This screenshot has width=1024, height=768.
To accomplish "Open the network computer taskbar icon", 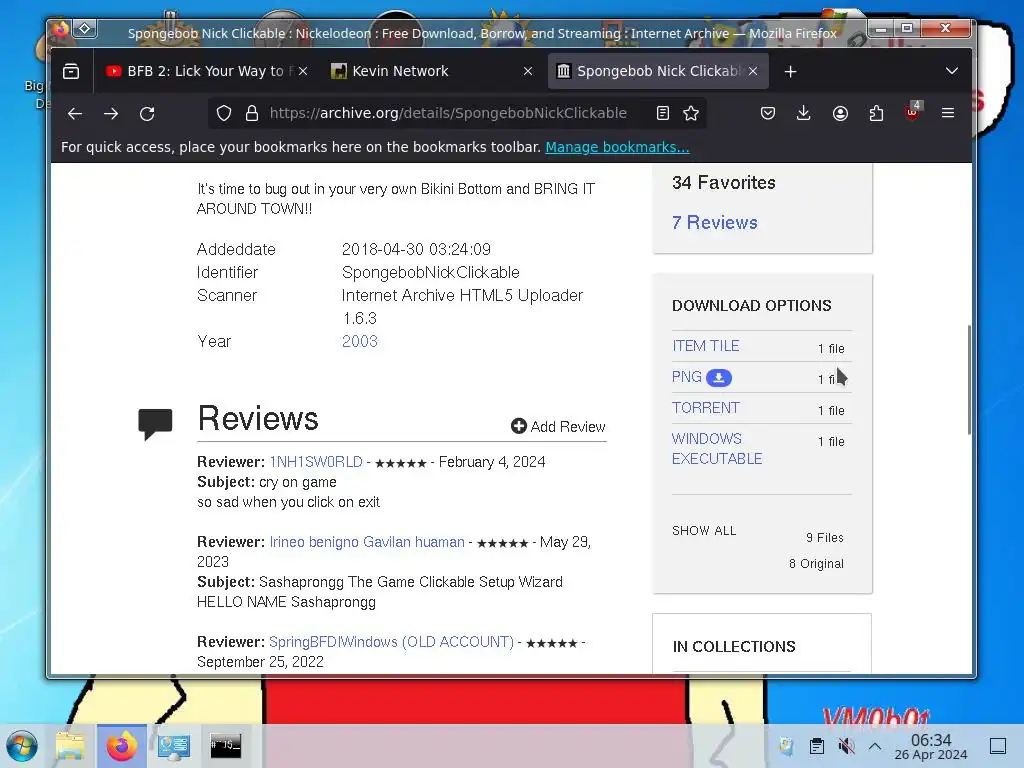I will click(174, 746).
